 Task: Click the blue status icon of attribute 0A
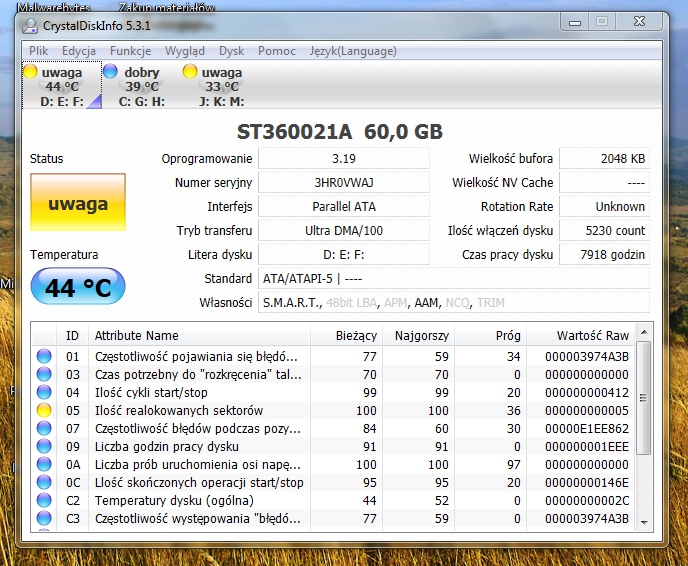44,464
